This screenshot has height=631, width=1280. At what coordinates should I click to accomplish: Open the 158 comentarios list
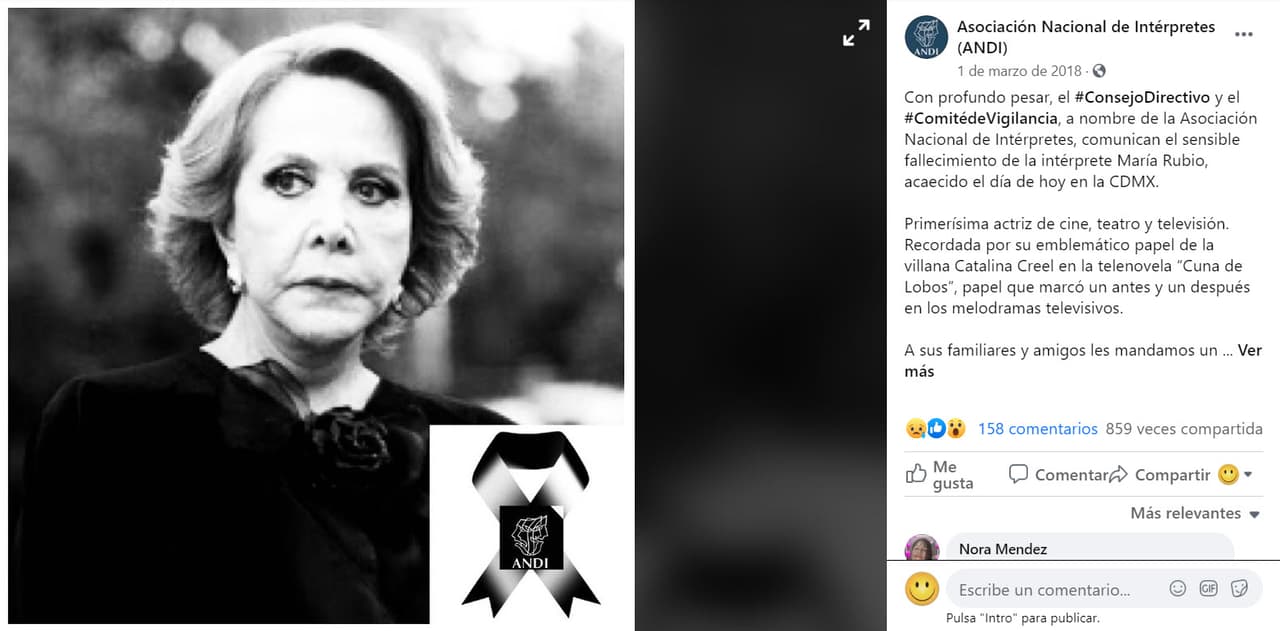pos(1037,428)
